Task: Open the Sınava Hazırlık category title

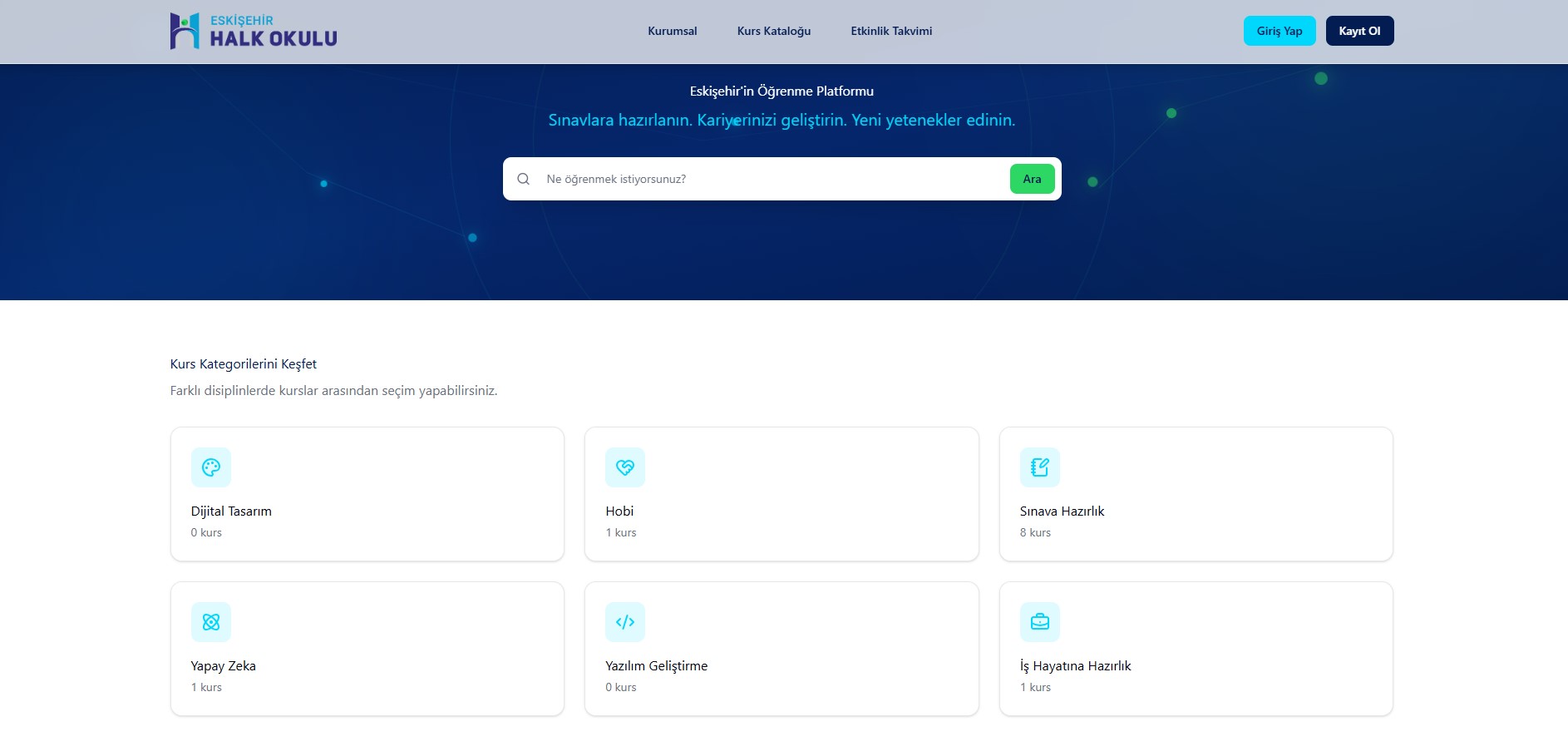Action: click(x=1062, y=511)
